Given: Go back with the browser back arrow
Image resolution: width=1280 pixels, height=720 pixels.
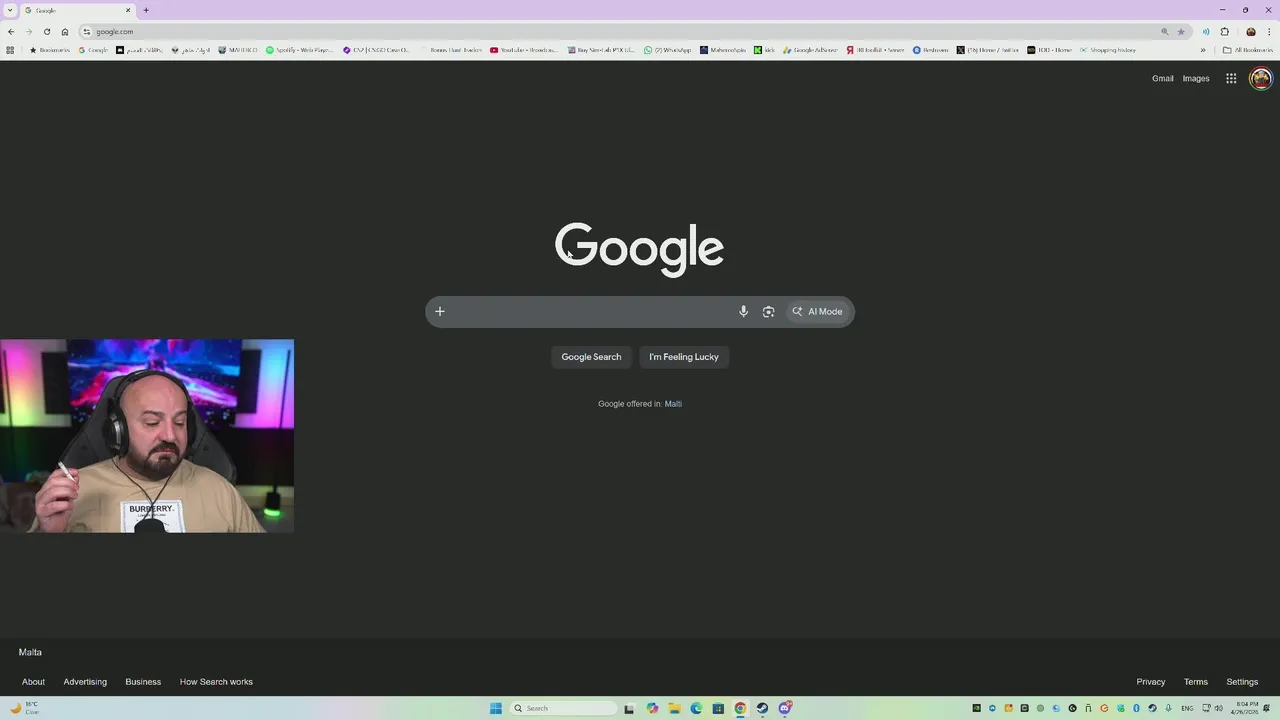Looking at the screenshot, I should point(11,31).
